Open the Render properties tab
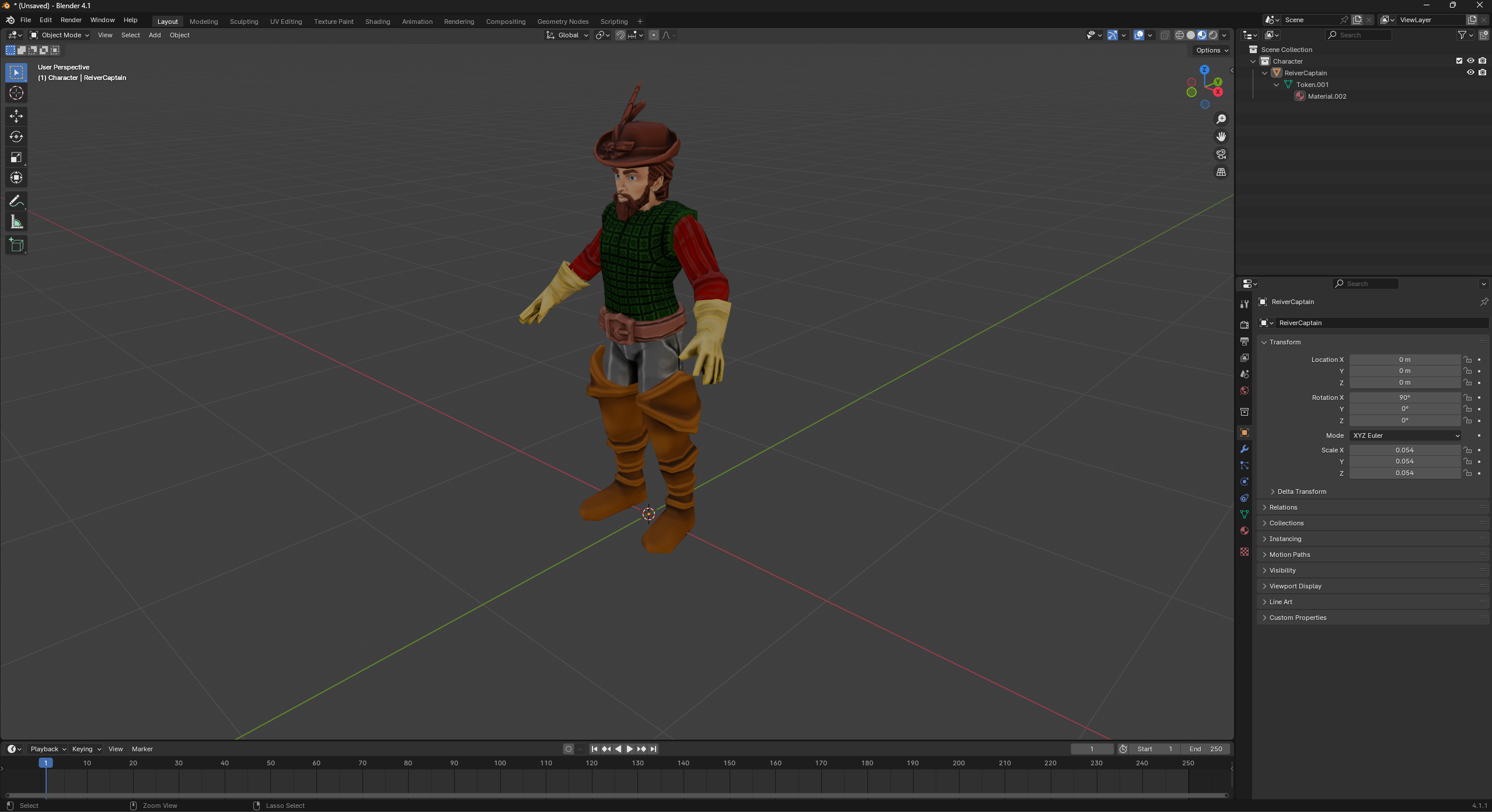 click(x=1245, y=325)
